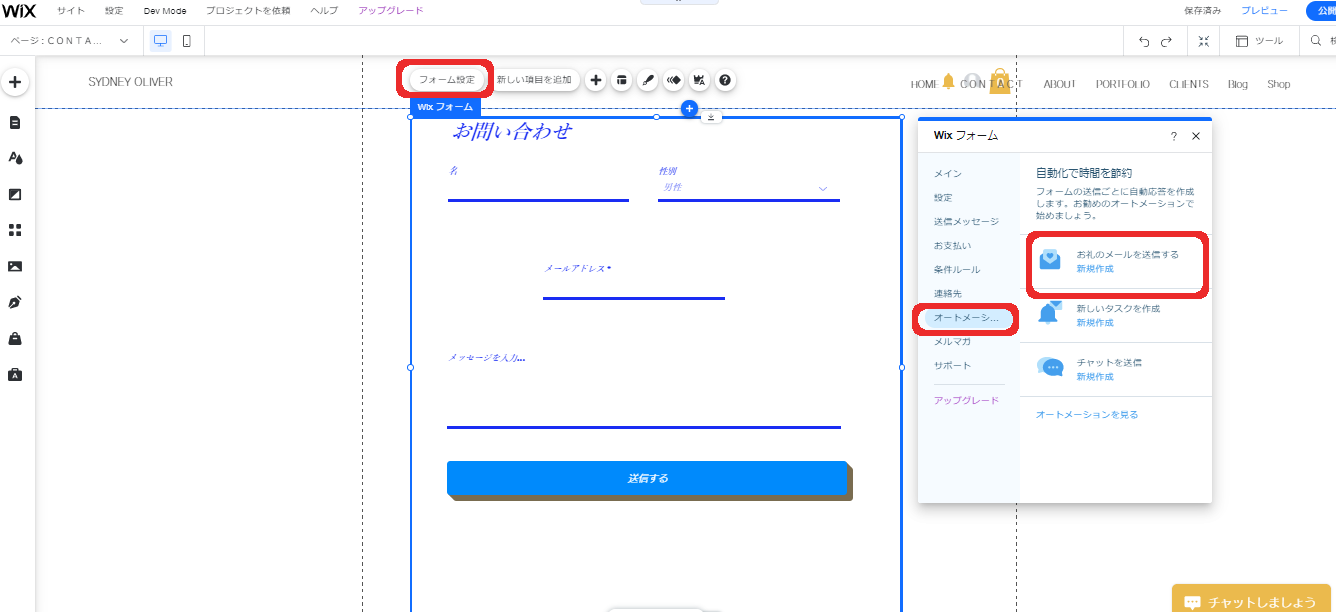The width and height of the screenshot is (1336, 612).
Task: Open the Dev Mode menu
Action: [165, 10]
